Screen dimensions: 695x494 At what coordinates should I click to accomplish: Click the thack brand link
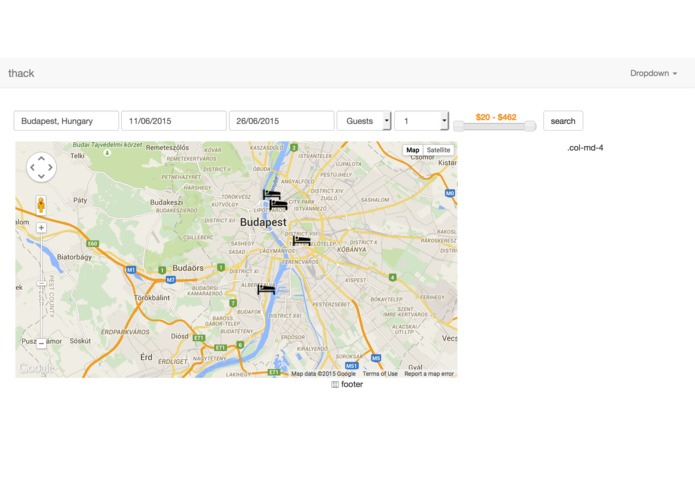coord(21,73)
